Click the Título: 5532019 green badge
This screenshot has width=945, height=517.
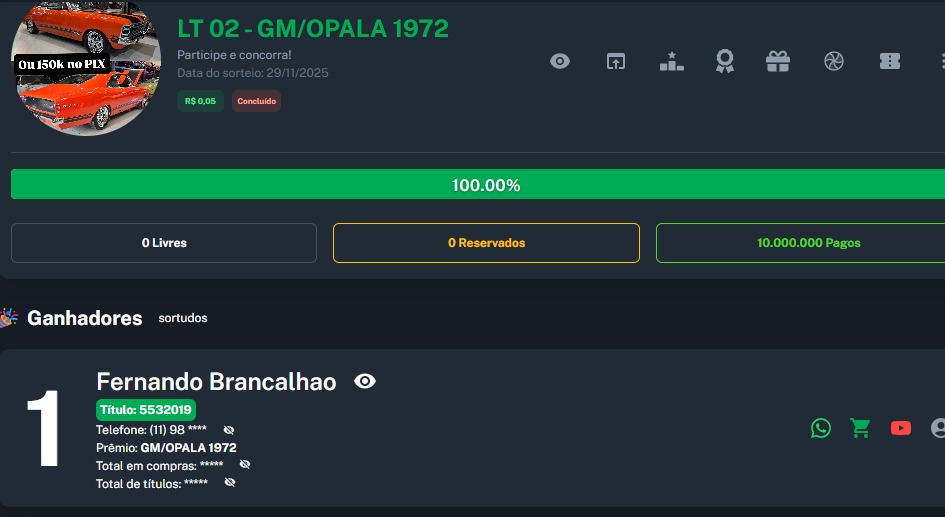(146, 409)
